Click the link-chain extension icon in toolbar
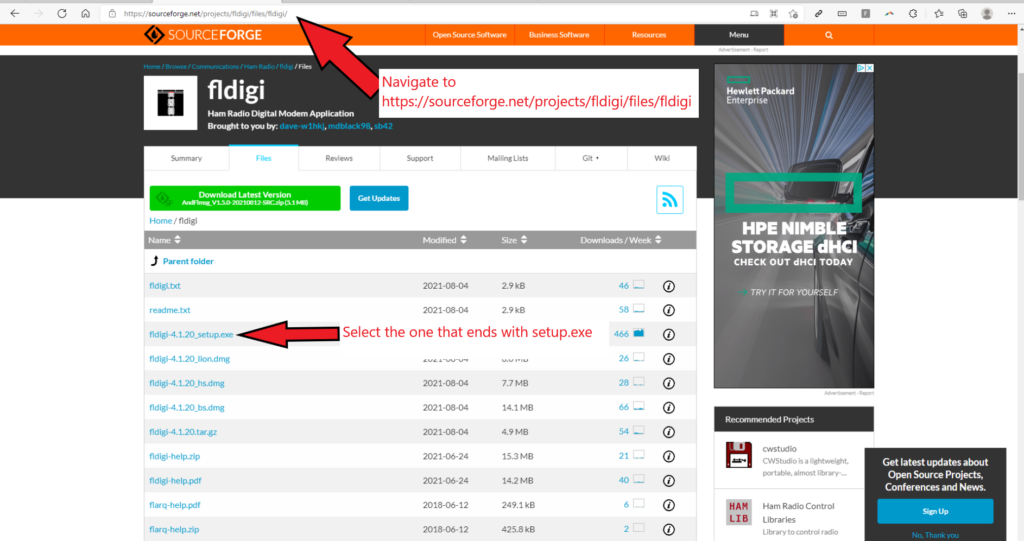The image size is (1024, 541). coord(818,13)
